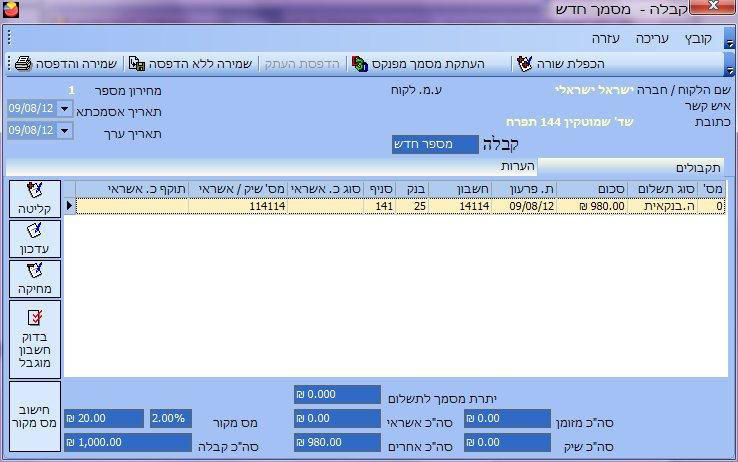
Task: Click the check number cell 114114
Action: coord(238,206)
